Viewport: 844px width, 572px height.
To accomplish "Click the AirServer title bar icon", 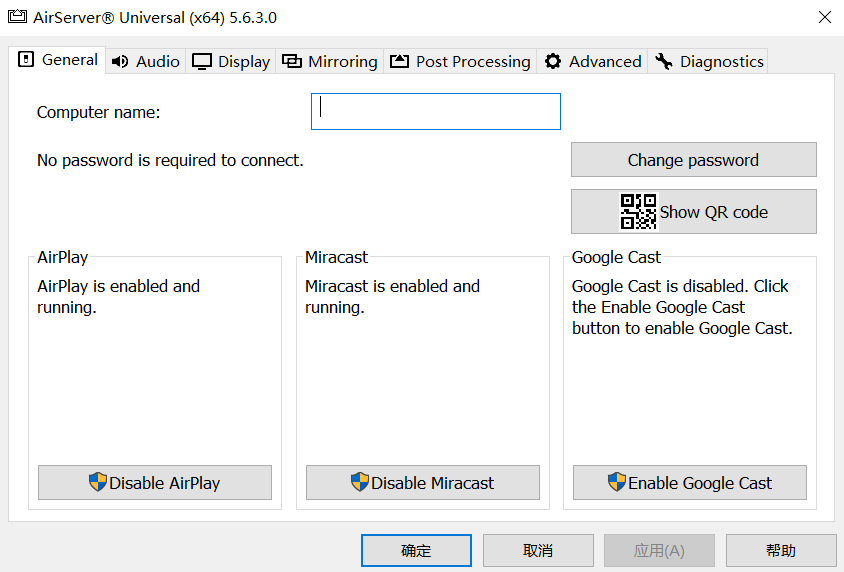I will point(17,17).
